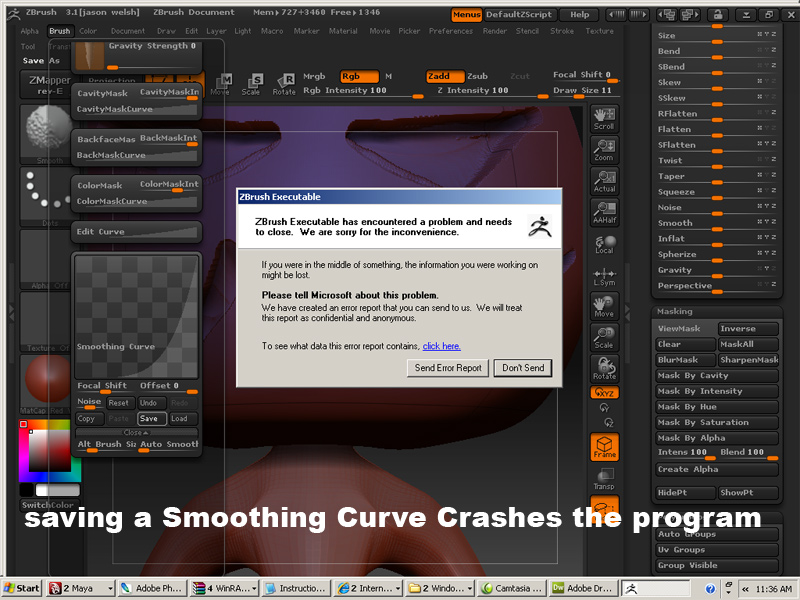
Task: Open the Document menu
Action: (x=128, y=31)
